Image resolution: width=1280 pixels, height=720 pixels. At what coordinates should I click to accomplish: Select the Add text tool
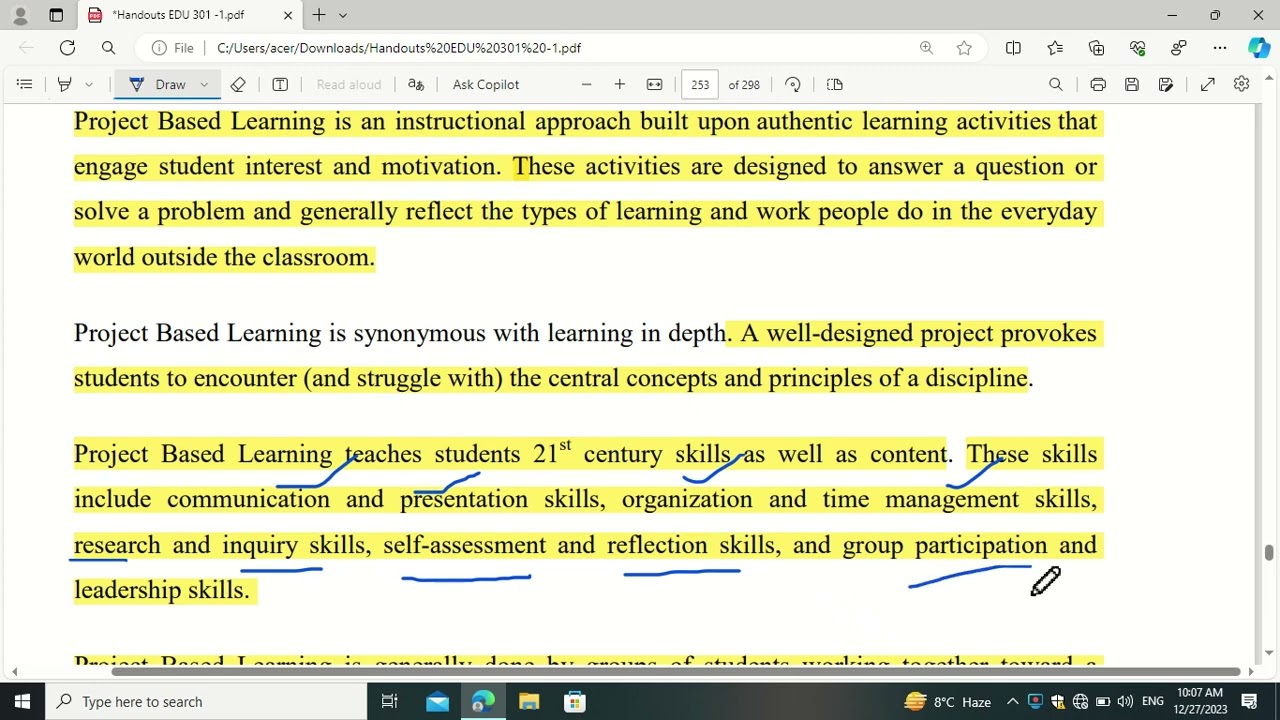(x=280, y=85)
